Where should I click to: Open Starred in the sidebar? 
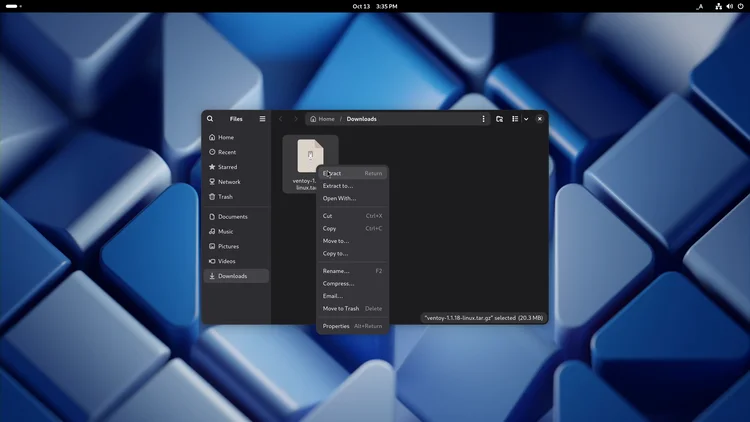tap(236, 167)
